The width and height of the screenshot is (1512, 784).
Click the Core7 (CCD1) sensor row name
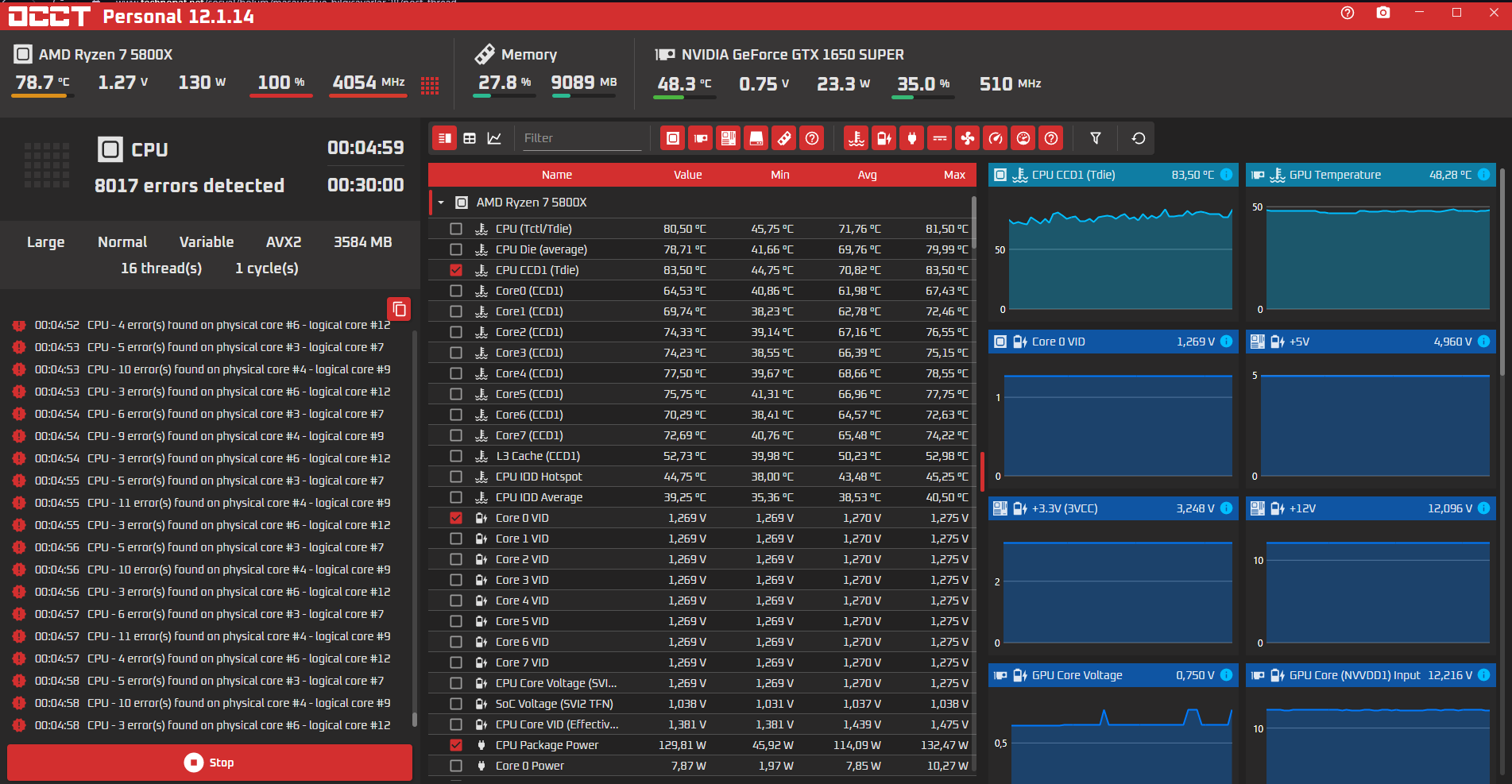pyautogui.click(x=529, y=435)
